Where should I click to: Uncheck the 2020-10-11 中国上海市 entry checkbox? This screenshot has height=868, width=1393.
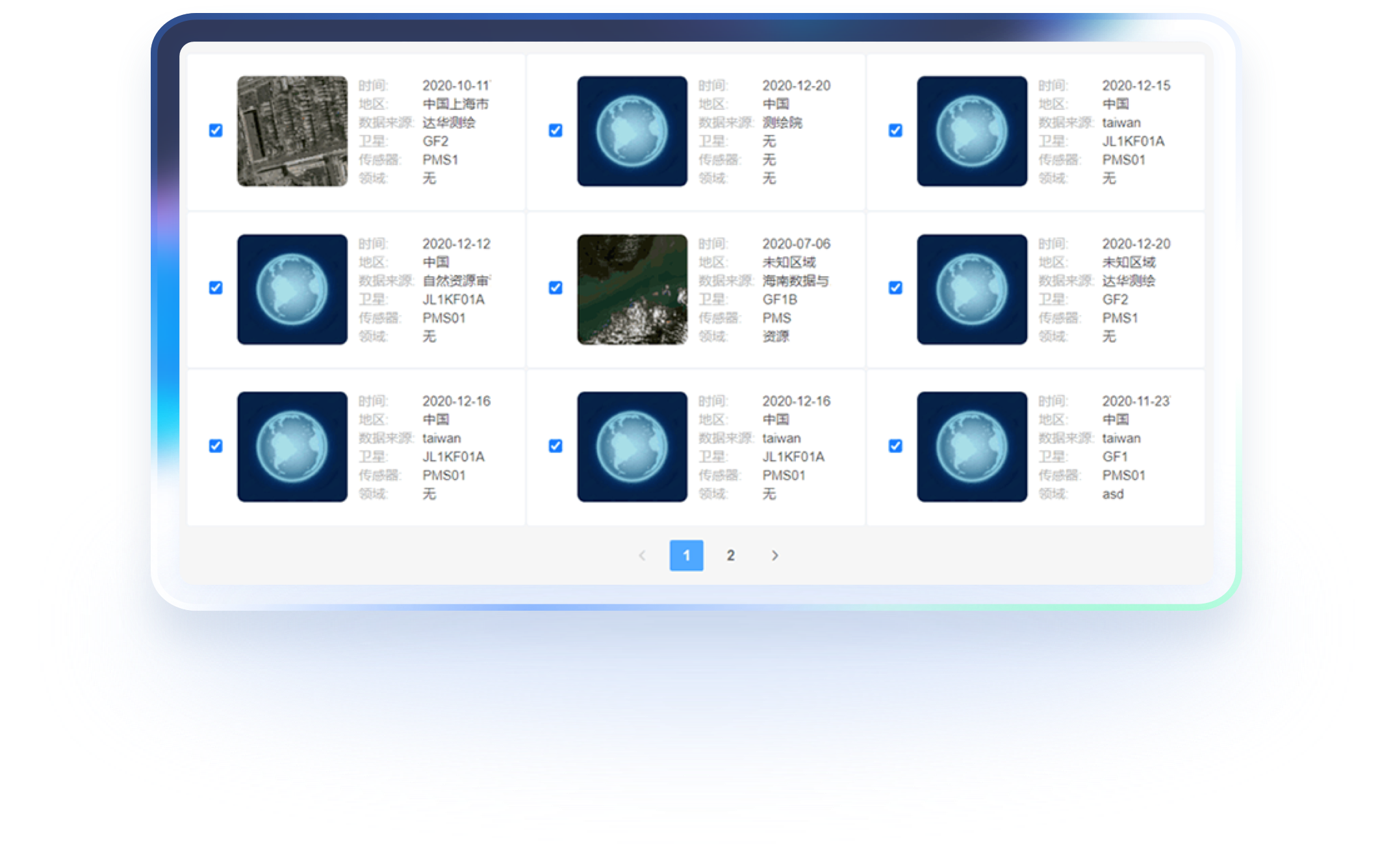pos(216,131)
